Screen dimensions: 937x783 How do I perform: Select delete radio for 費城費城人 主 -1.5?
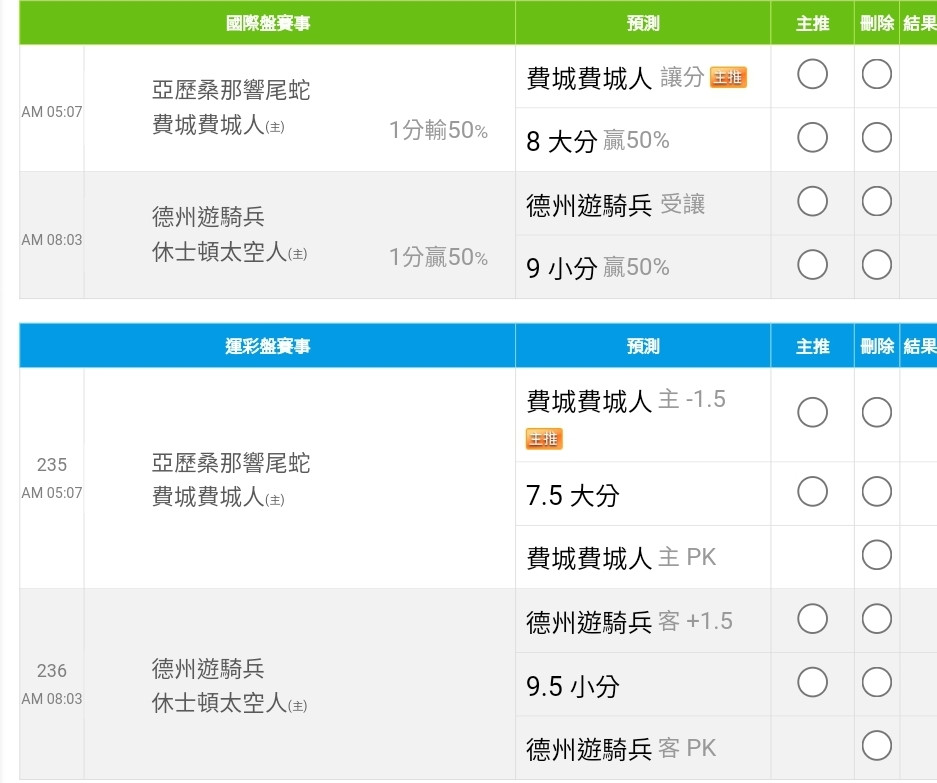tap(877, 412)
